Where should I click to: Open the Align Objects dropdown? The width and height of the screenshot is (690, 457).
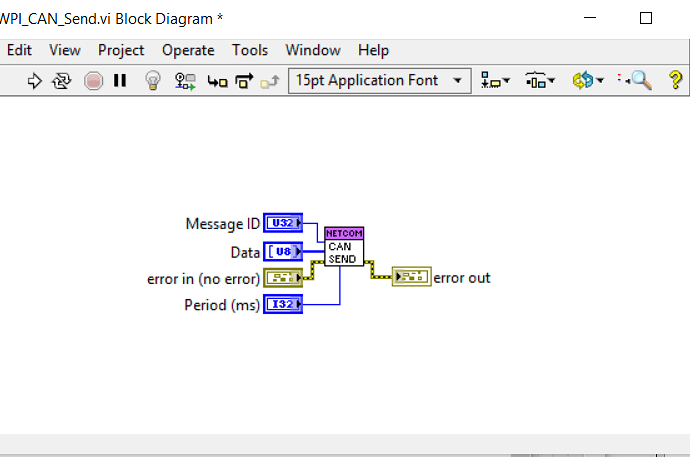point(495,80)
